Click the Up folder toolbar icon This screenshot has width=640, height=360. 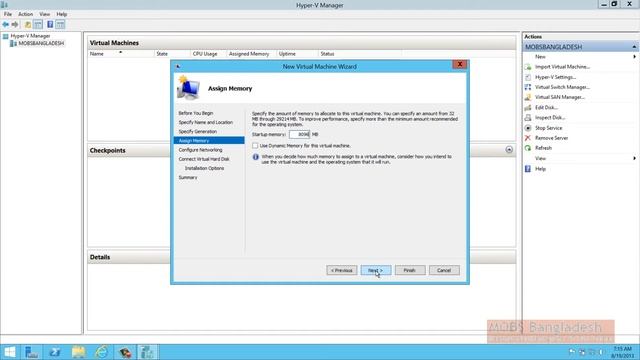28,25
